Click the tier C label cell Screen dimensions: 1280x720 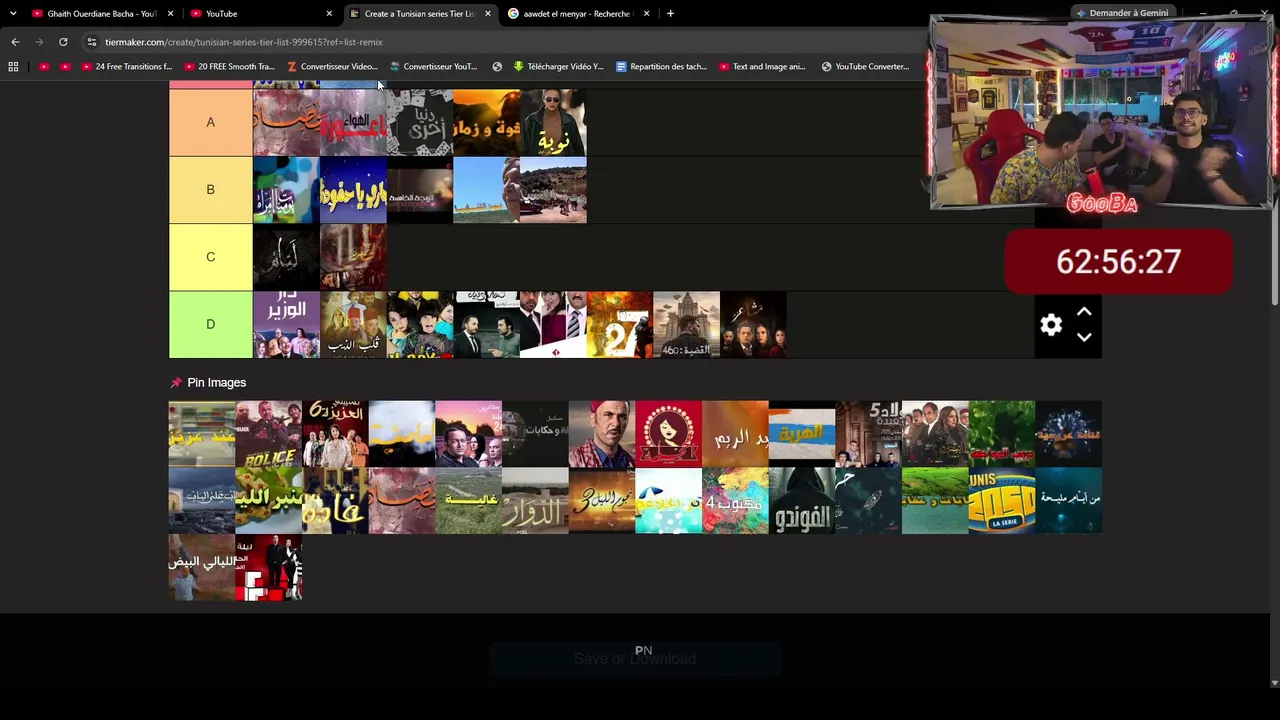(210, 257)
